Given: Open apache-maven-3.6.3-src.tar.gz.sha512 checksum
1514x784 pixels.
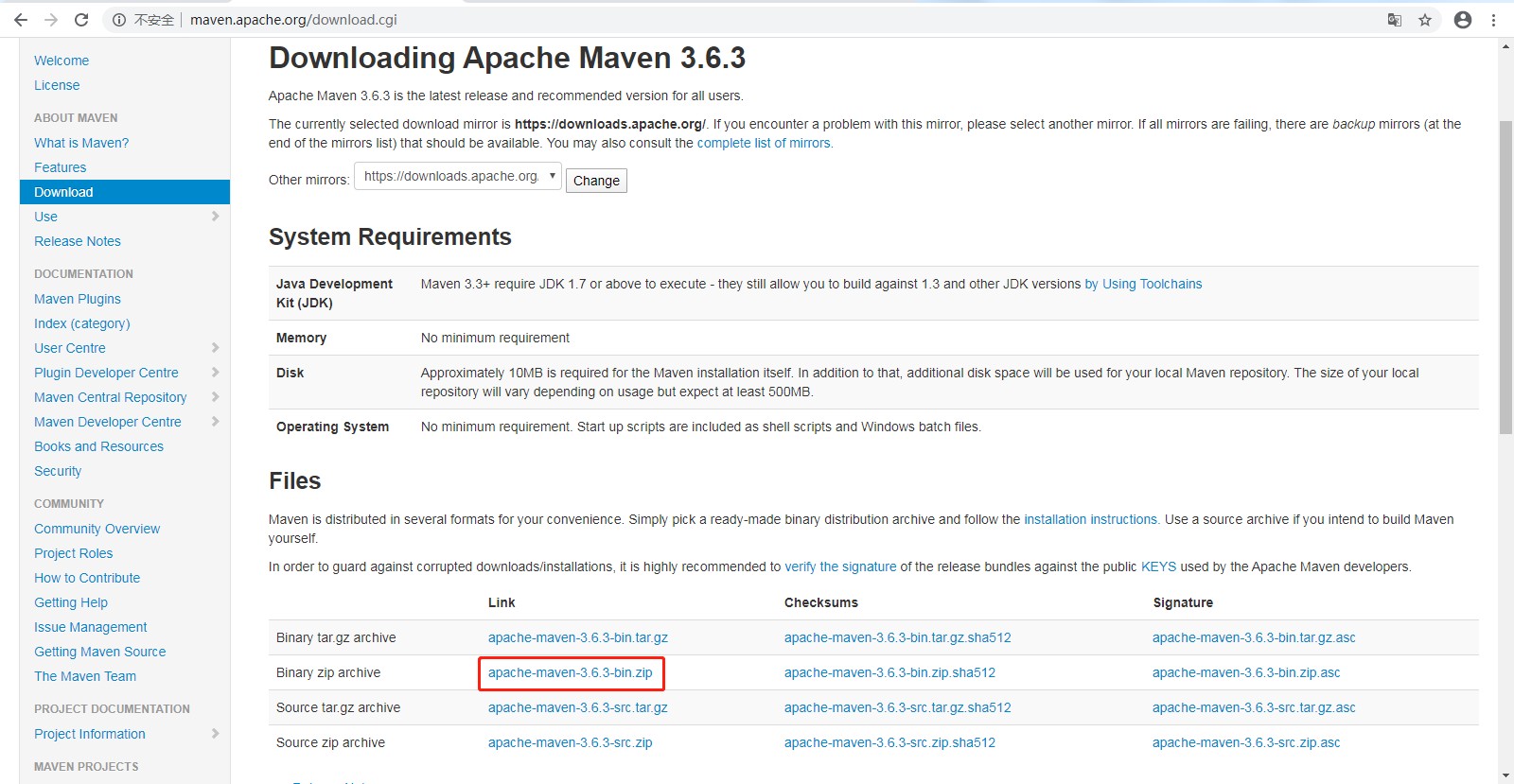Looking at the screenshot, I should 898,707.
